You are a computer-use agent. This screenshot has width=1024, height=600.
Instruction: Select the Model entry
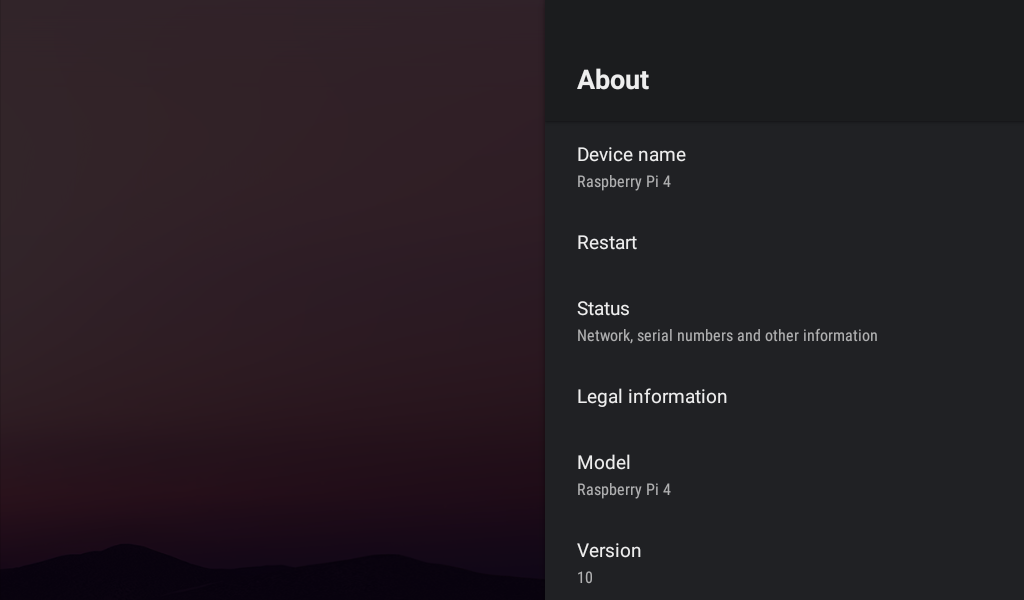click(784, 475)
